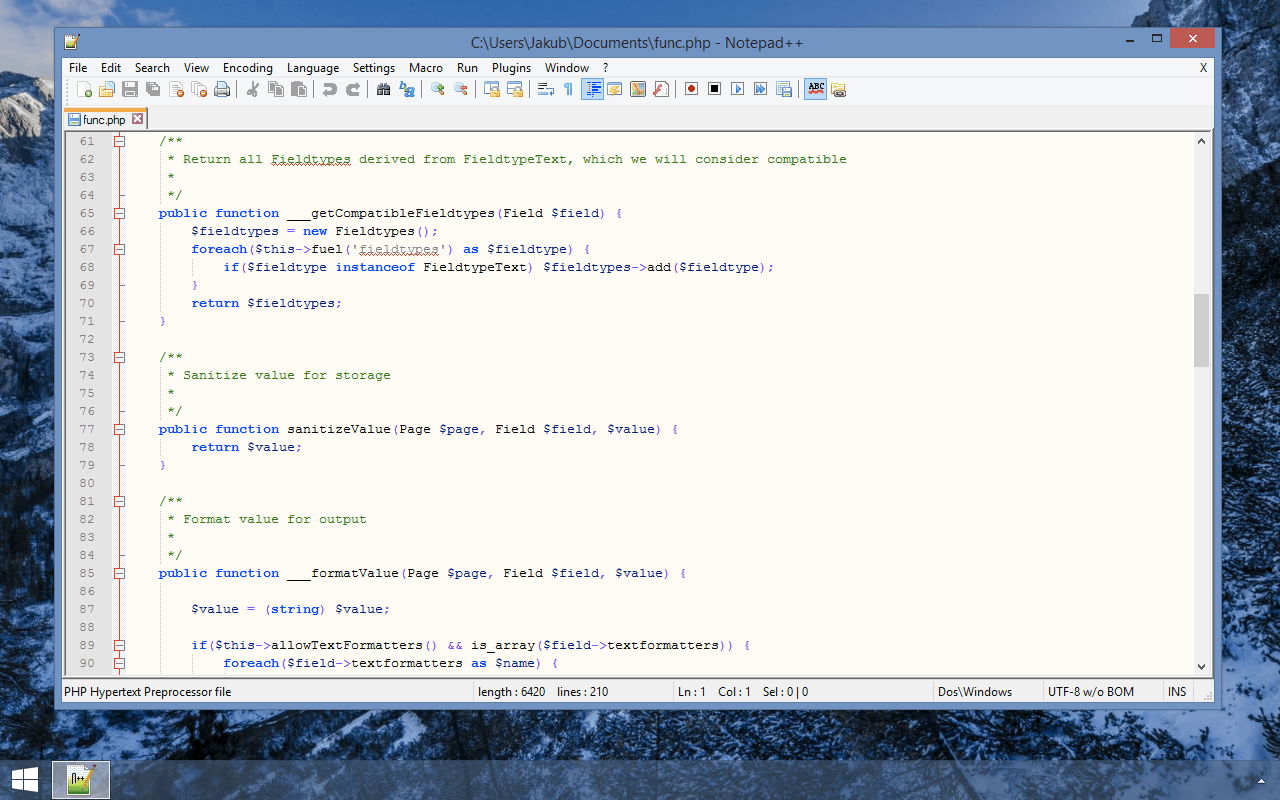Save the file using the floppy disk icon
This screenshot has height=800, width=1280.
tap(130, 89)
